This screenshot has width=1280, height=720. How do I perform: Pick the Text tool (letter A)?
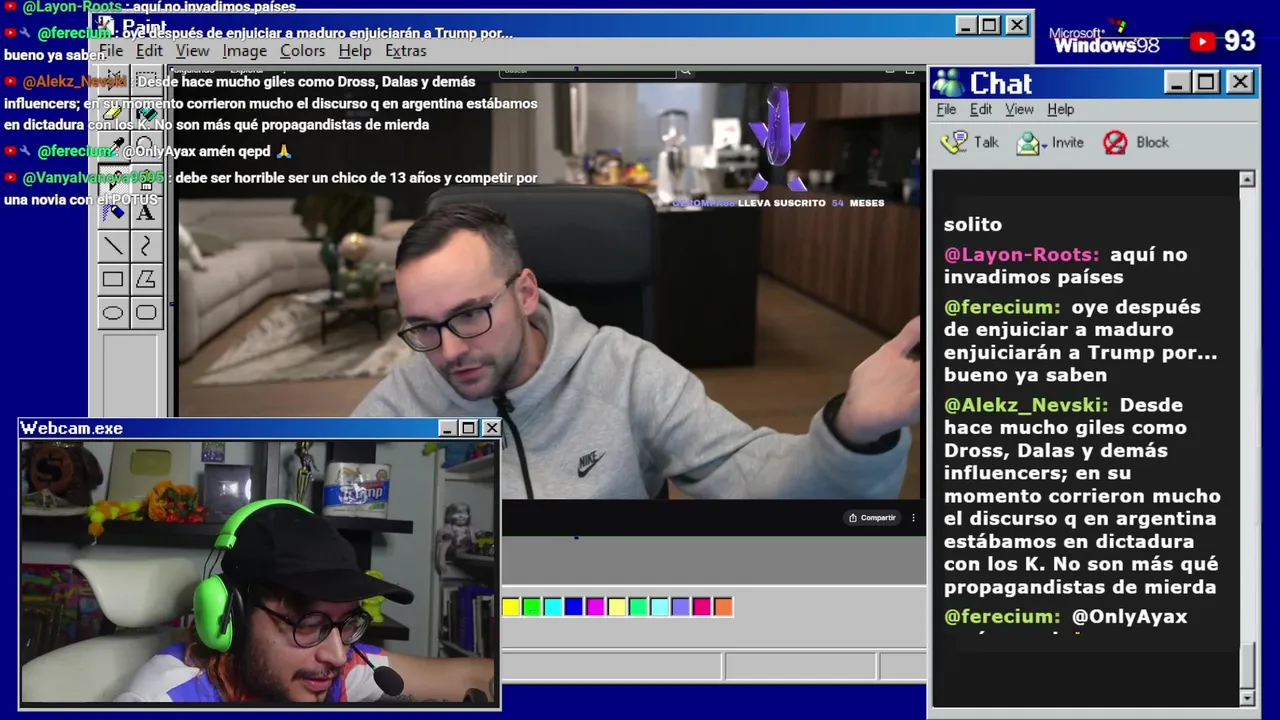146,212
